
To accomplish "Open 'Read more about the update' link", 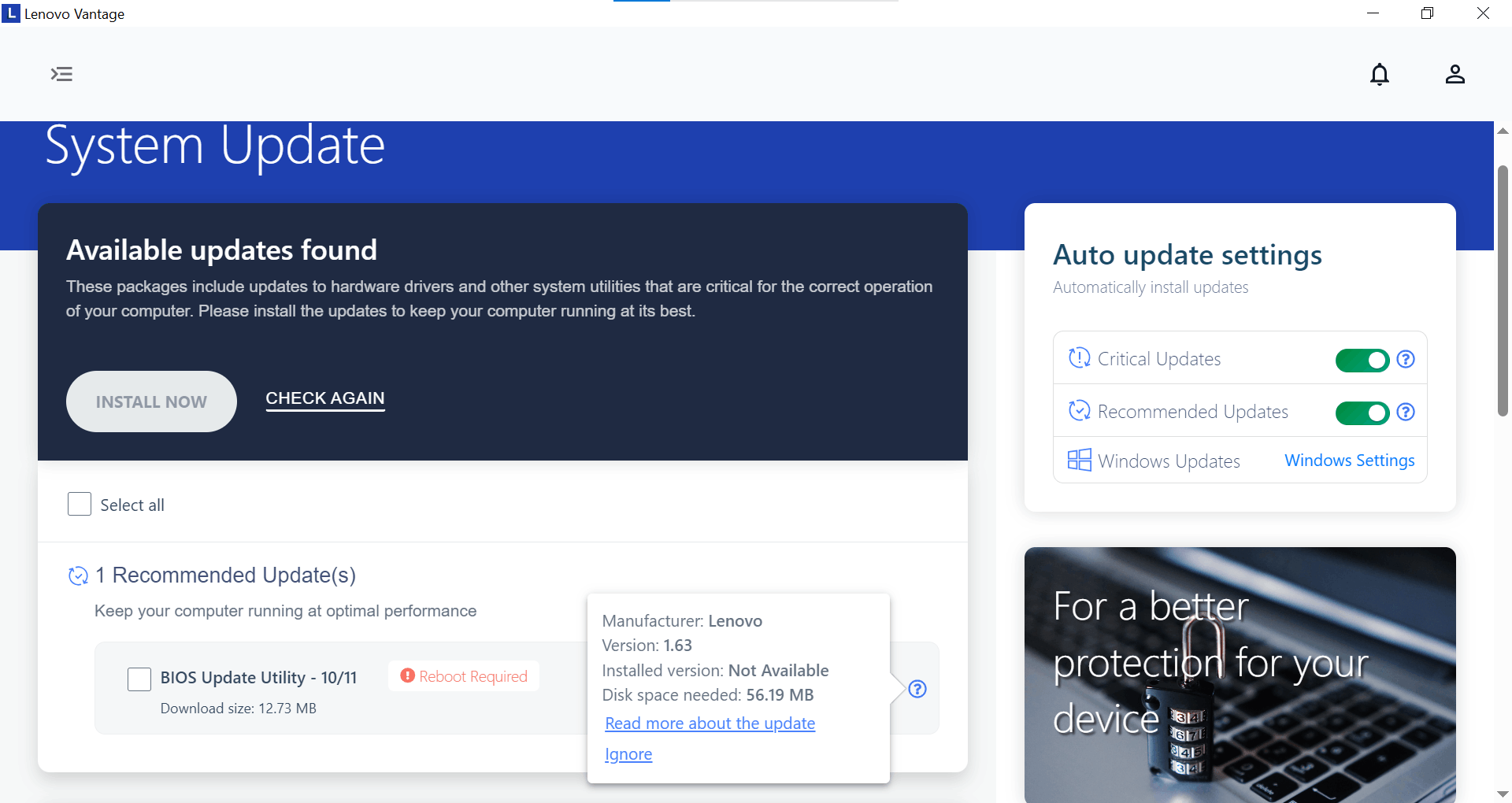I will [x=710, y=723].
